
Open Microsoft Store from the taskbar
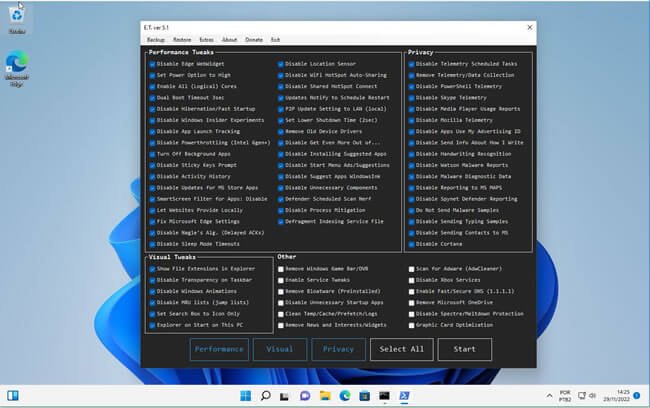pyautogui.click(x=364, y=396)
